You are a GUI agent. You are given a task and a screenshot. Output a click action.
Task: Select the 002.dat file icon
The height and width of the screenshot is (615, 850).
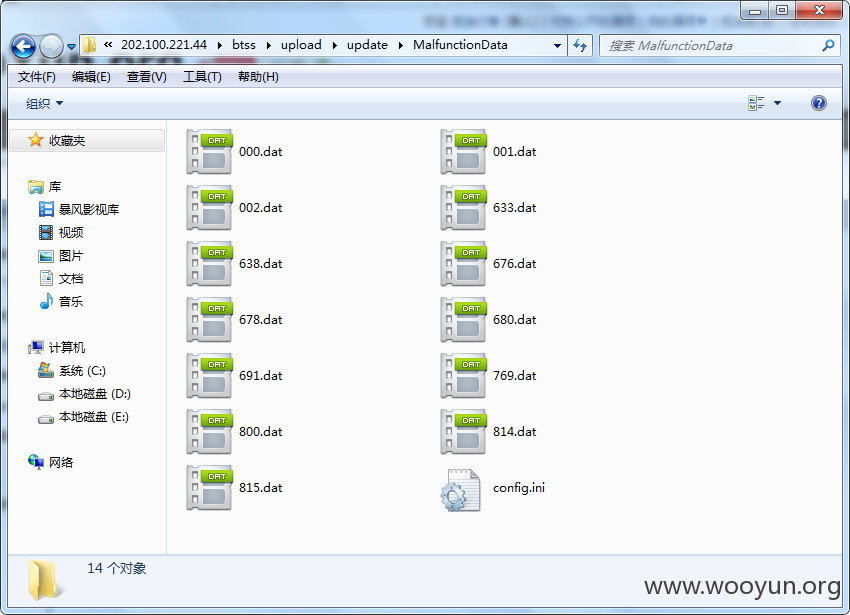[209, 207]
